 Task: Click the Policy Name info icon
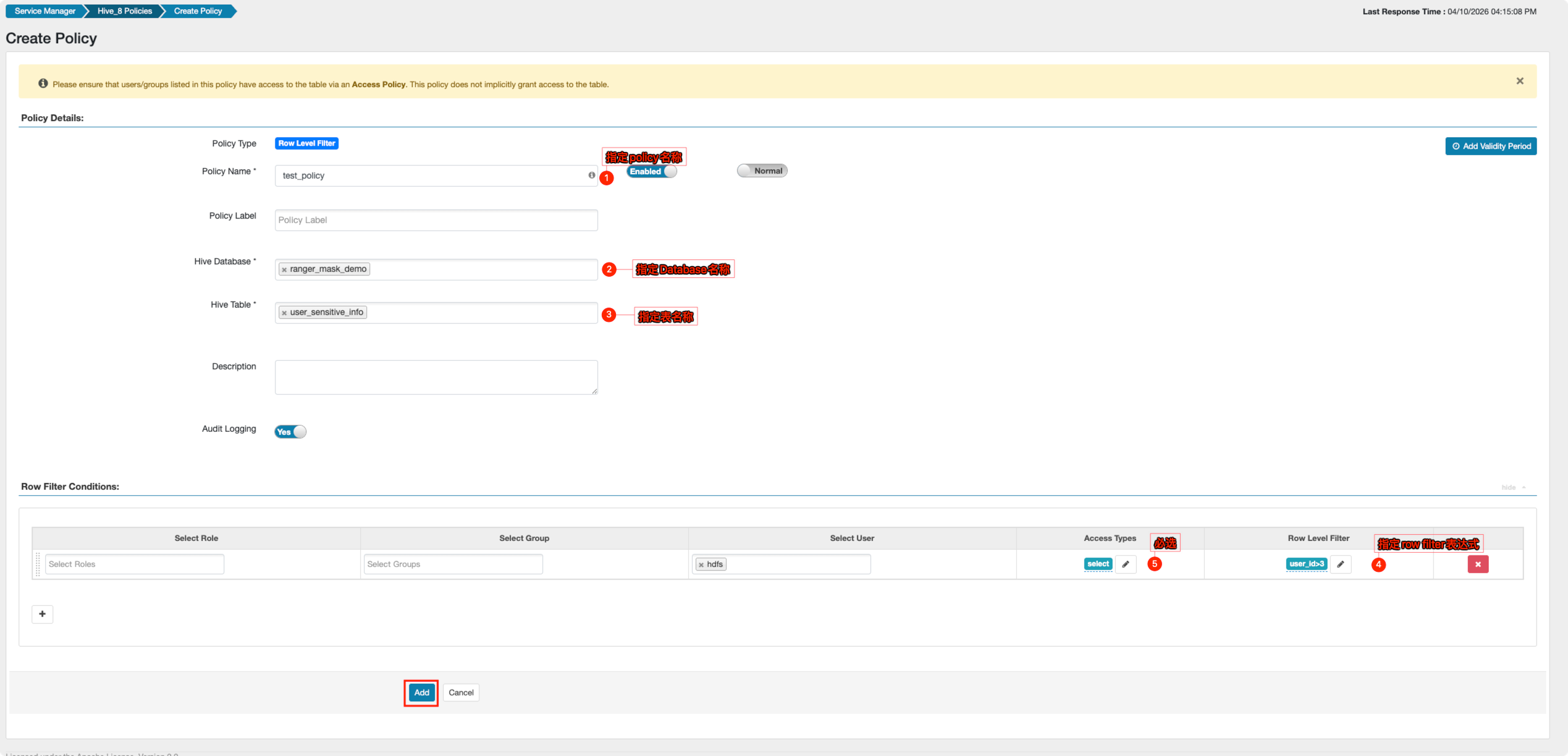click(x=591, y=175)
